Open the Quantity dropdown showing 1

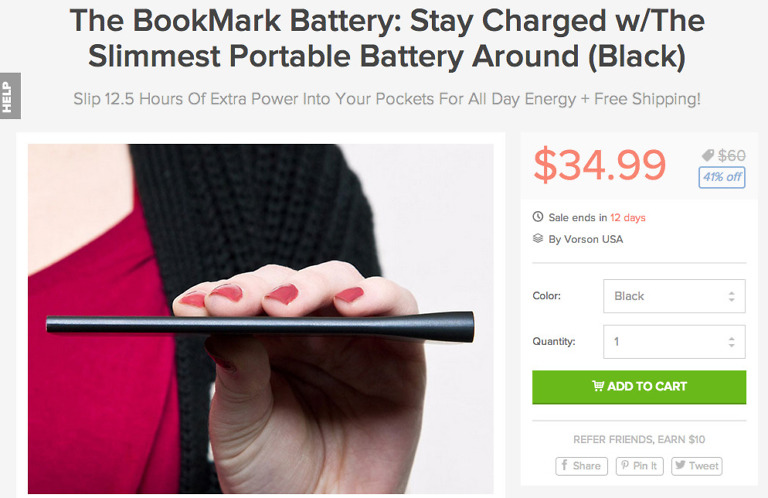pos(674,341)
